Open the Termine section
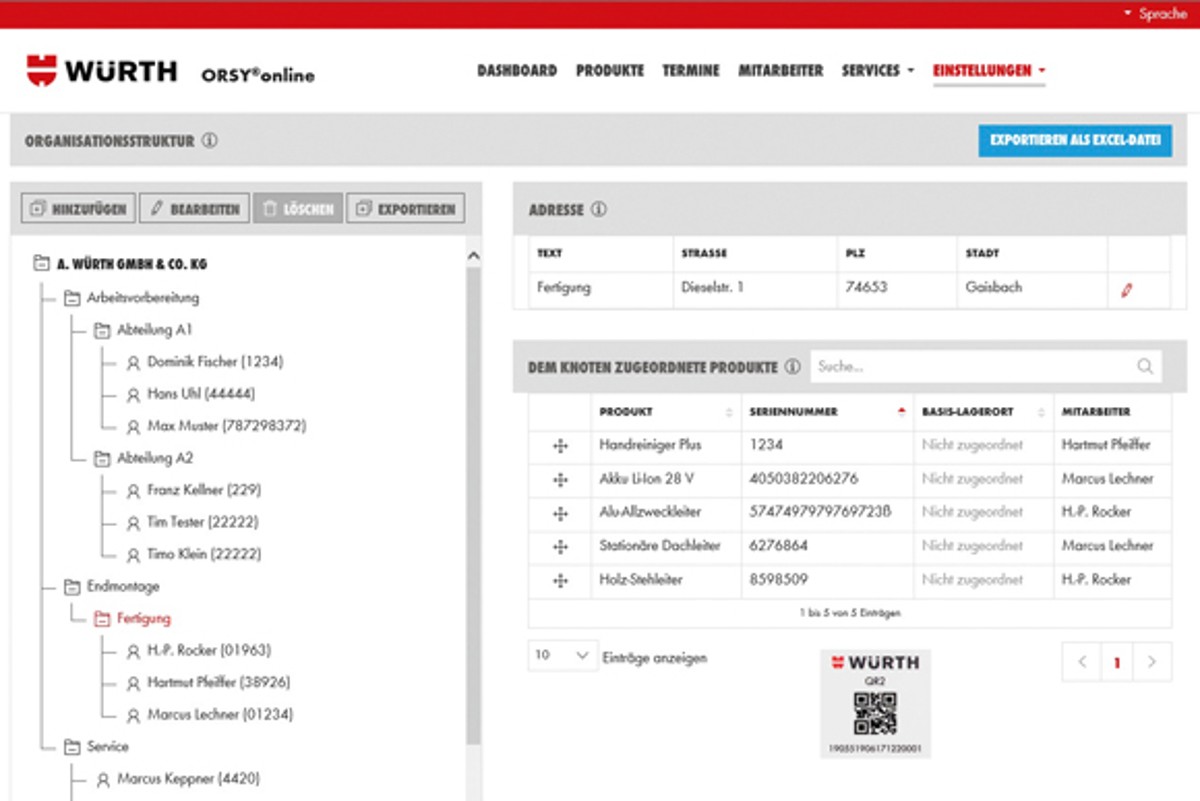 (x=691, y=71)
